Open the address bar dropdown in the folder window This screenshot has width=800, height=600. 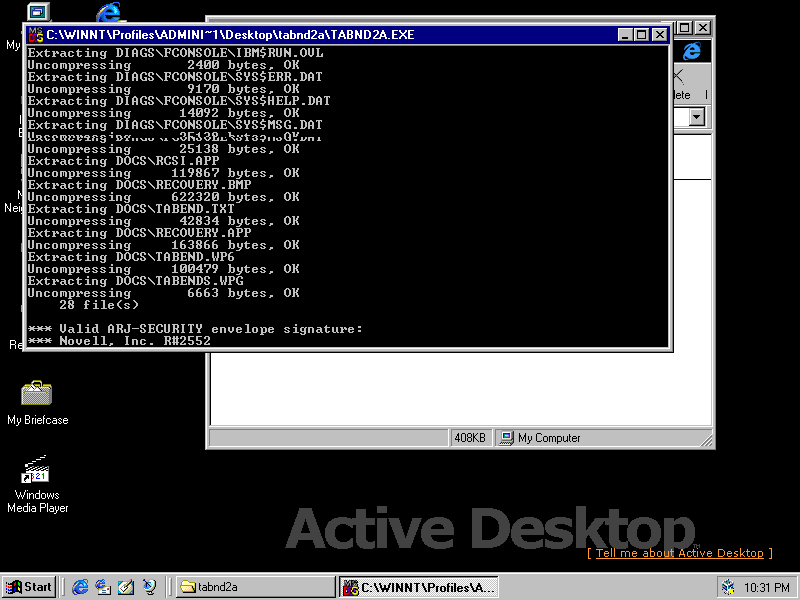[697, 117]
